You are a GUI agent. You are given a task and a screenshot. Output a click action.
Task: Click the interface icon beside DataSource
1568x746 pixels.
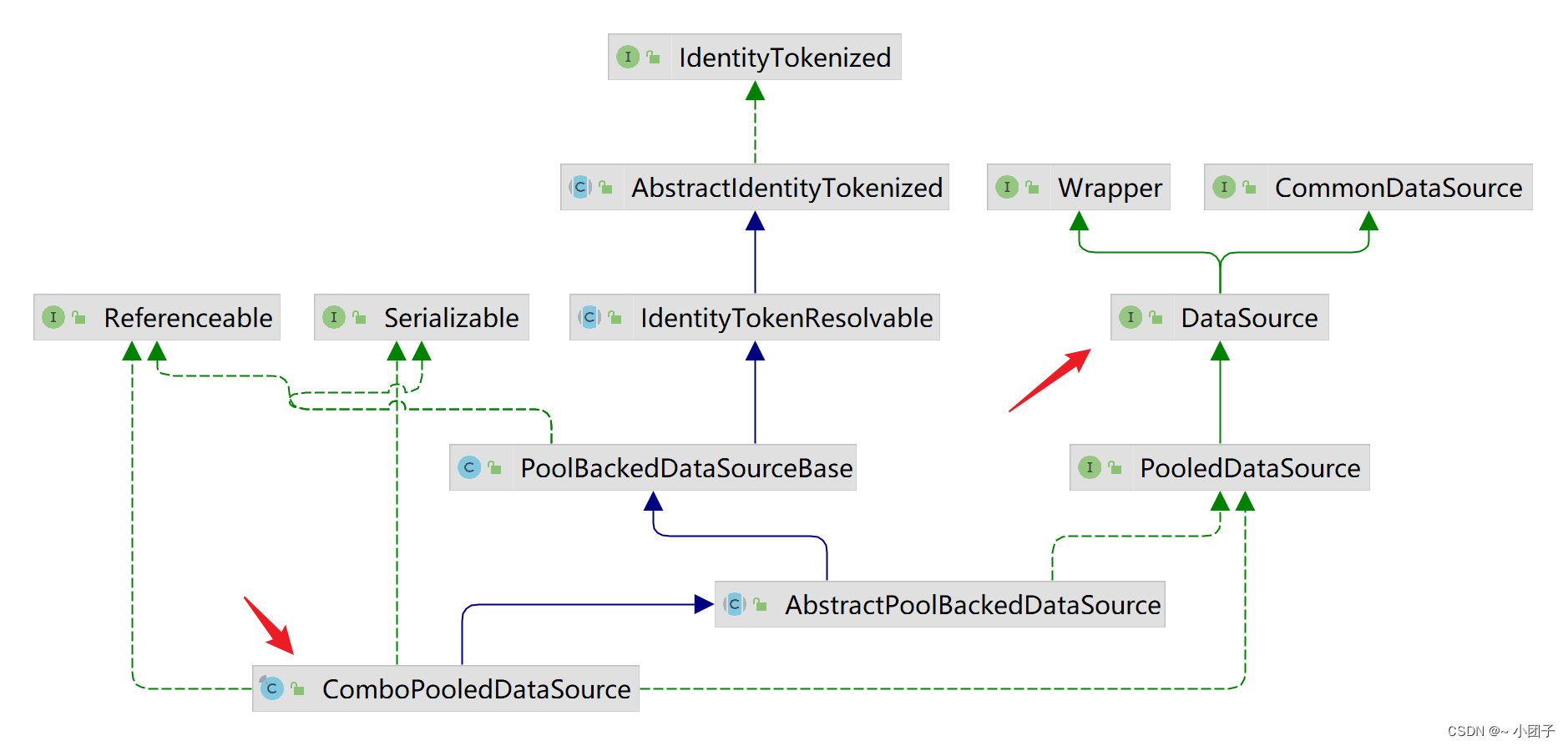(x=1130, y=317)
